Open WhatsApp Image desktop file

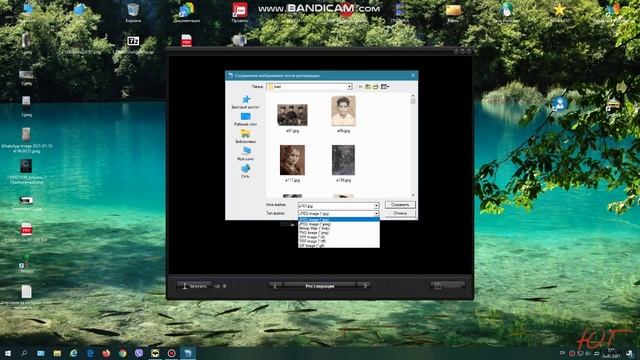[26, 140]
